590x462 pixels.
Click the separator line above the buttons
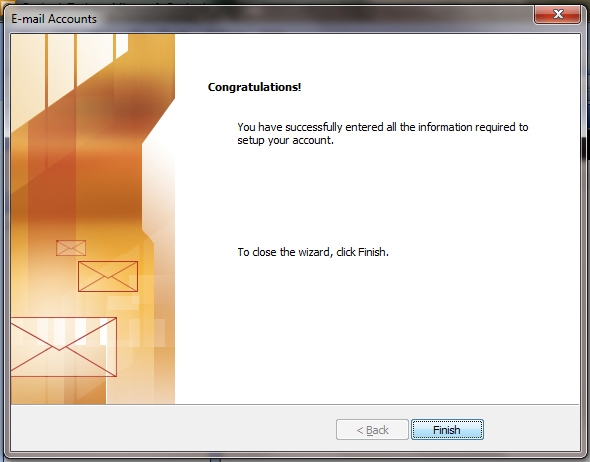295,405
